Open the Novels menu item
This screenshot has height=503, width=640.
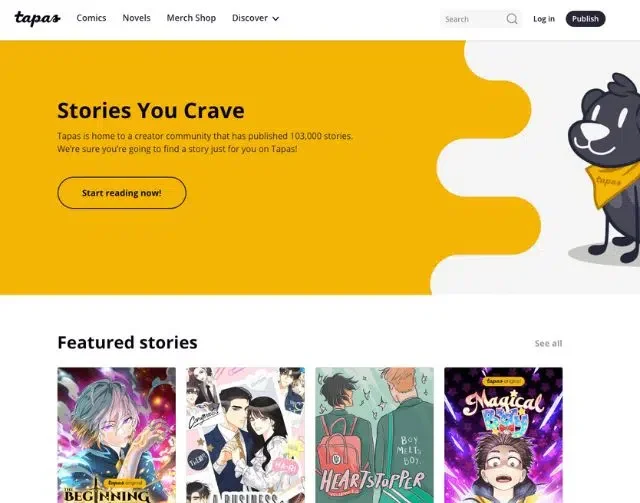[137, 18]
